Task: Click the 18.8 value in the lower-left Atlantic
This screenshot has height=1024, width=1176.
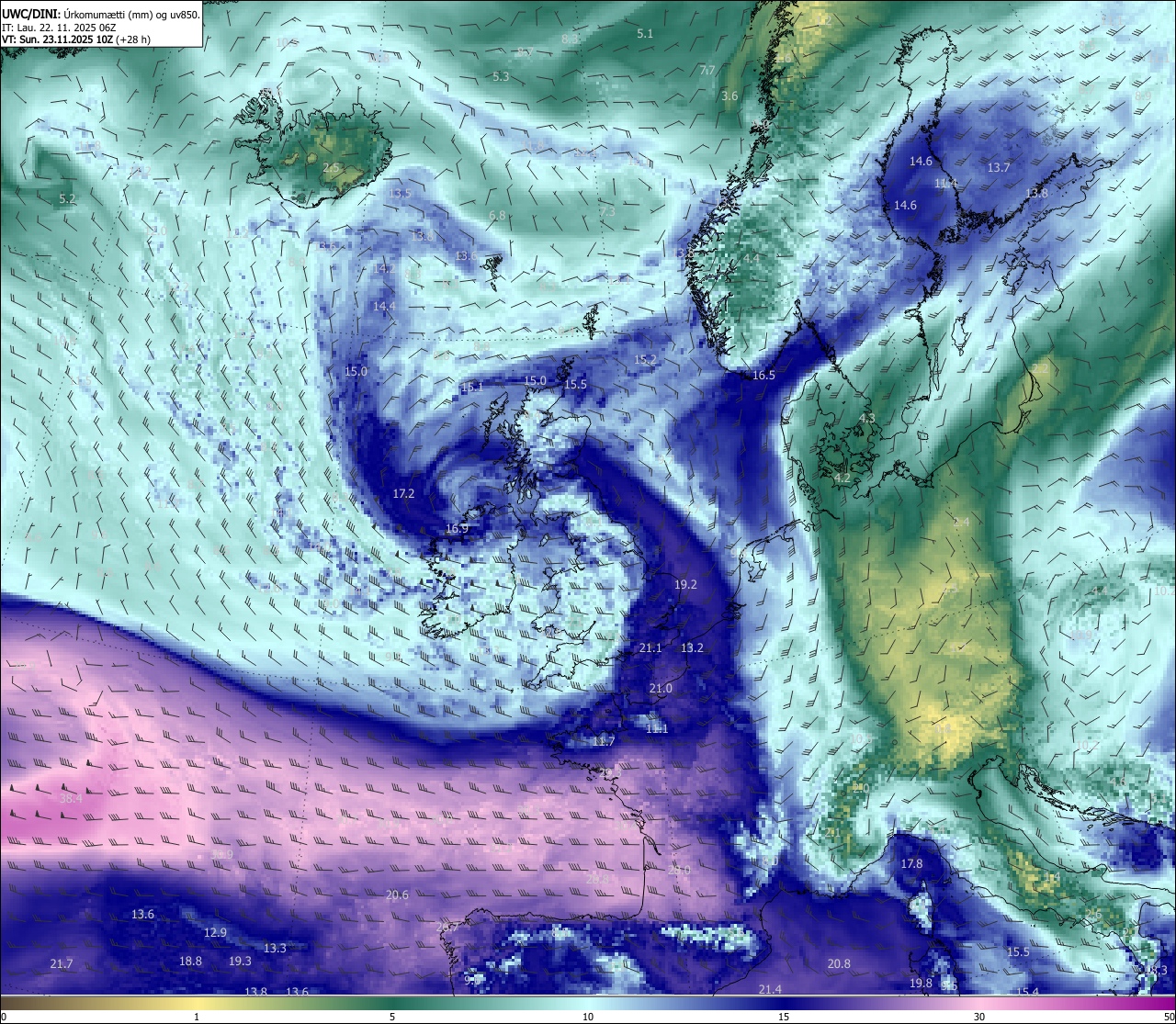Action: [190, 961]
